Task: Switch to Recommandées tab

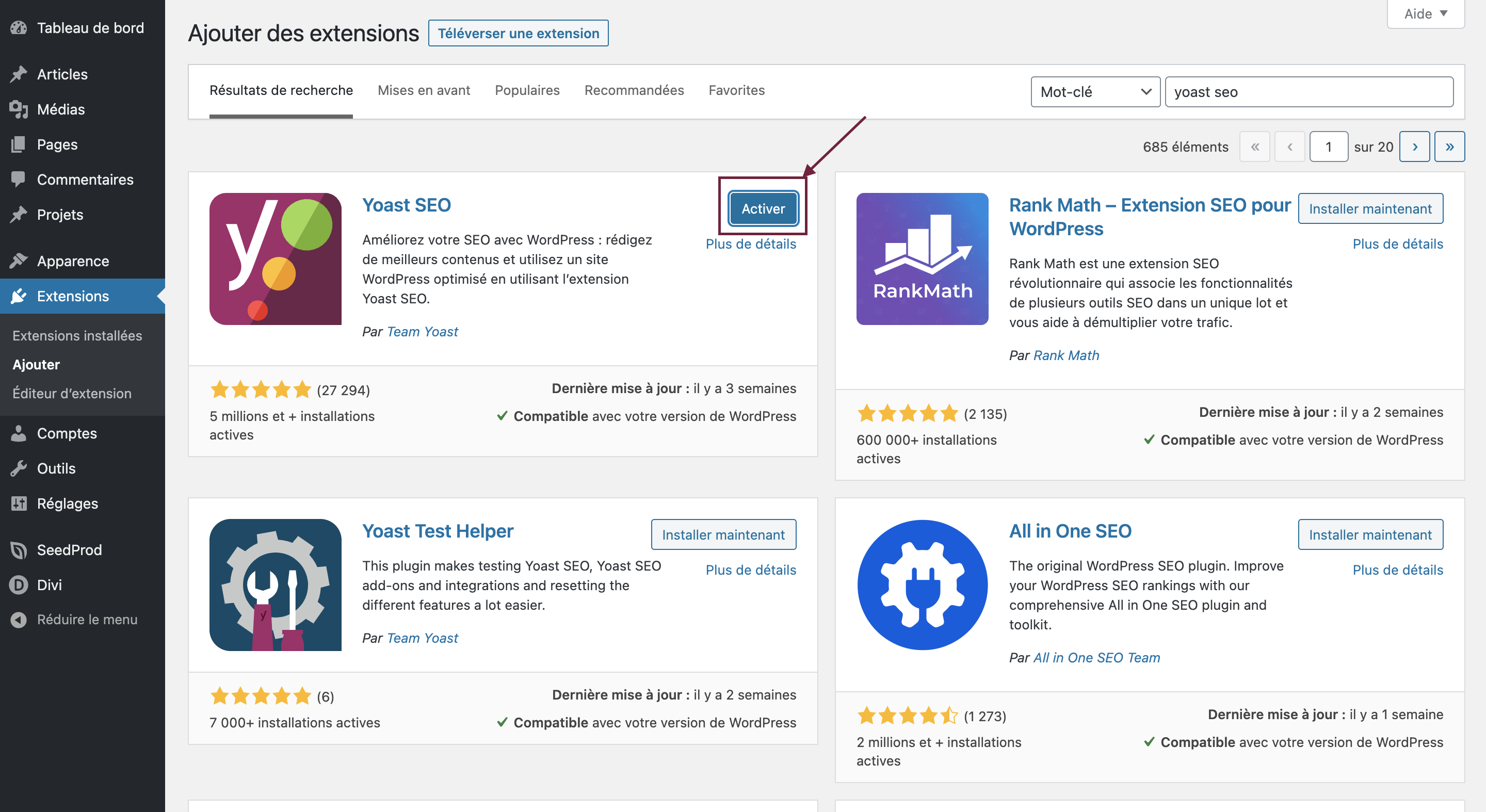Action: (634, 91)
